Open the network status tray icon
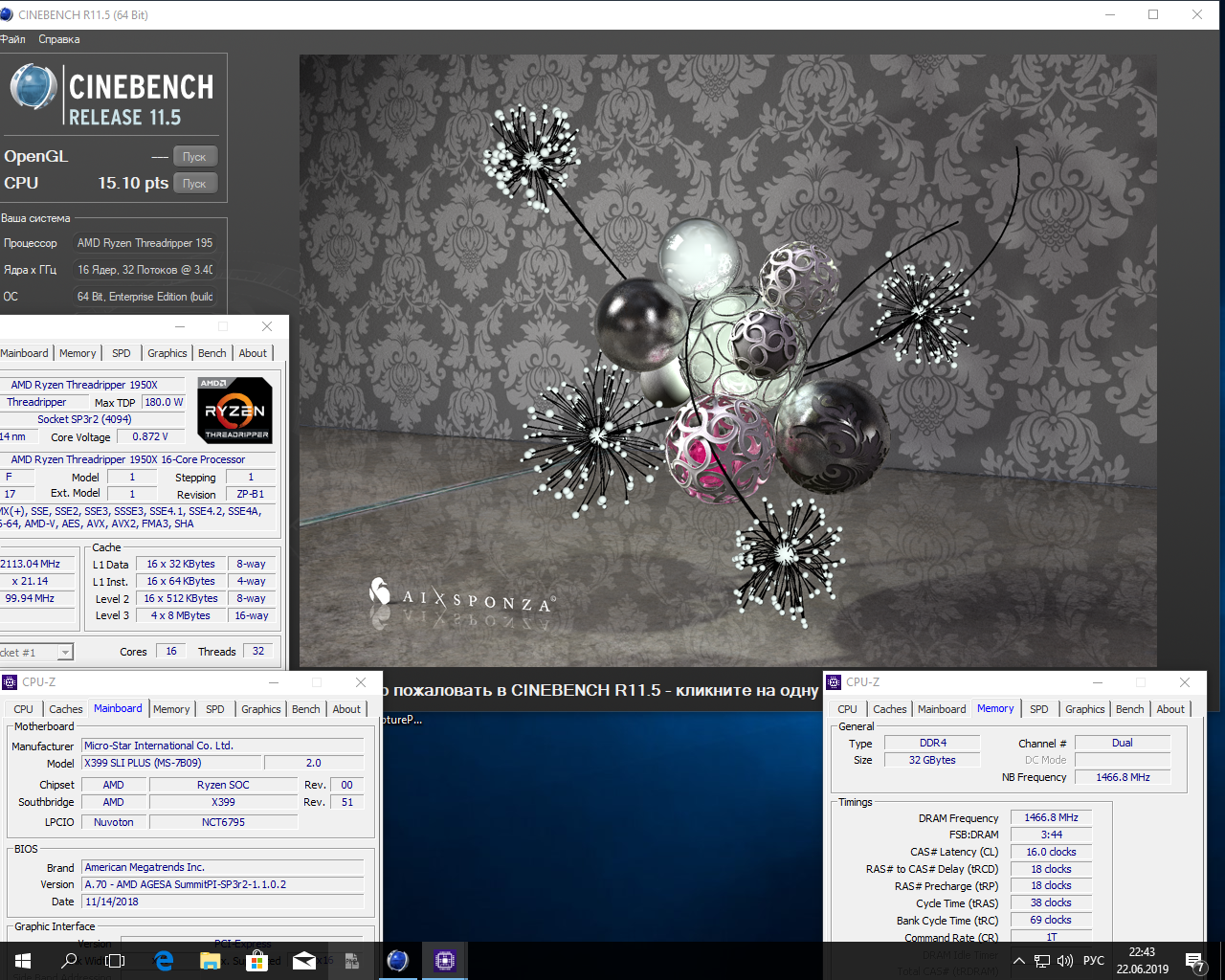 pyautogui.click(x=1042, y=961)
